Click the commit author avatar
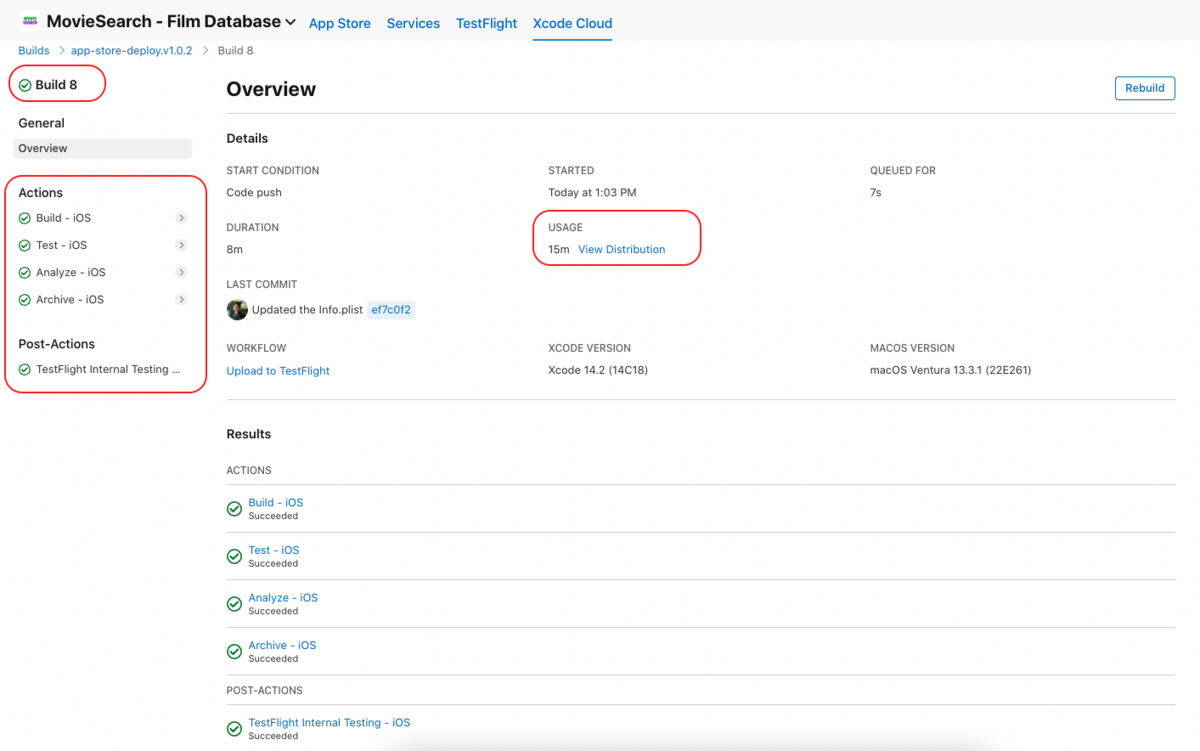 coord(237,310)
